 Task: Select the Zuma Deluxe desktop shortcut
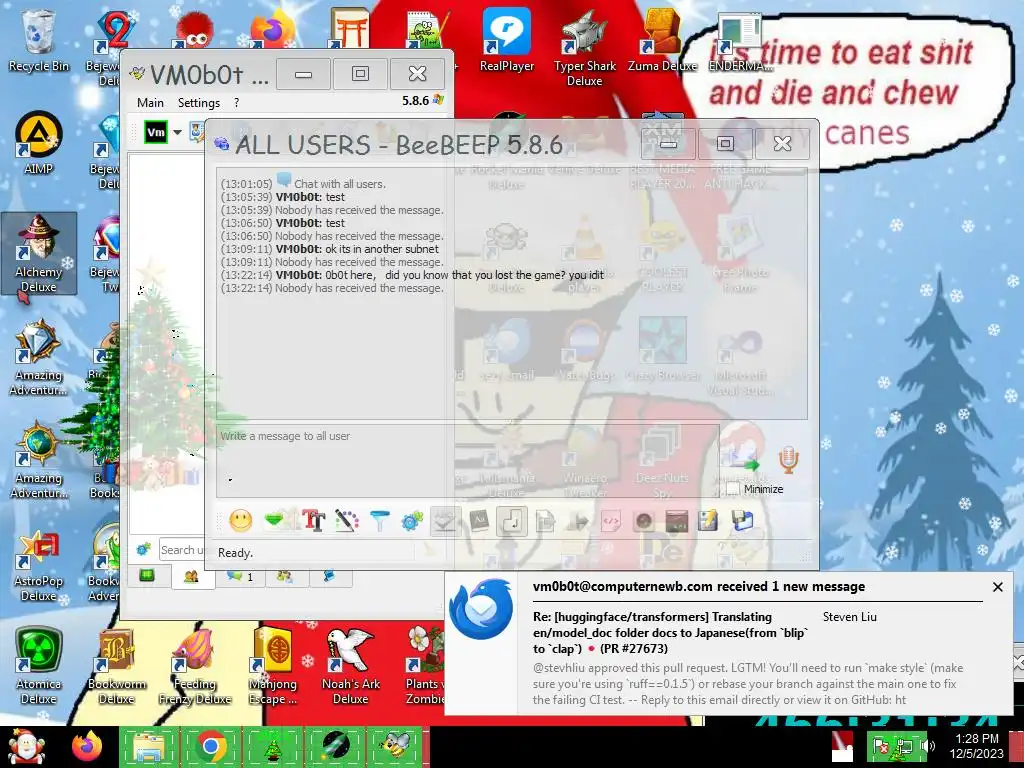[662, 41]
